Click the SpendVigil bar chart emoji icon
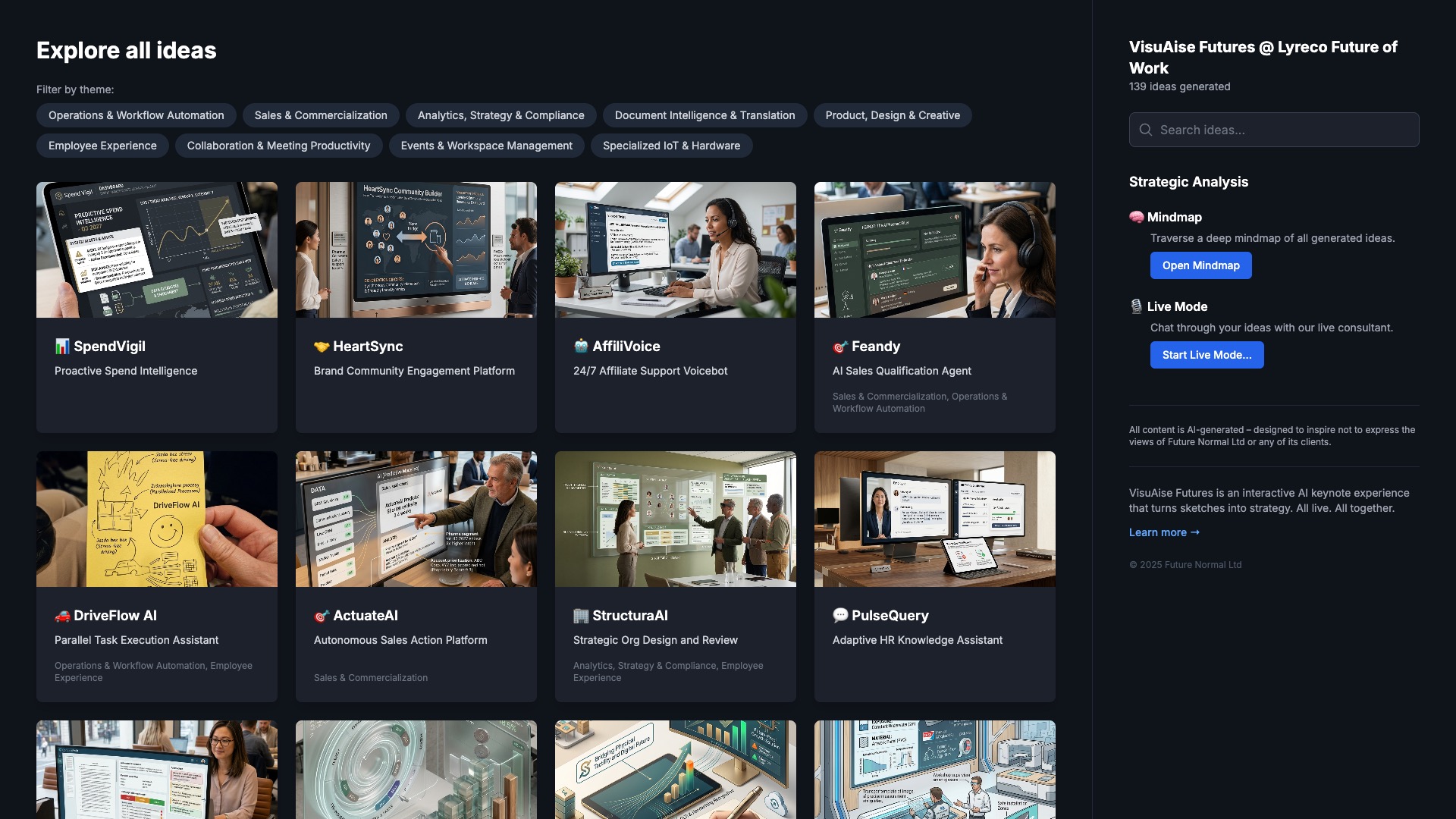The image size is (1456, 819). point(62,347)
